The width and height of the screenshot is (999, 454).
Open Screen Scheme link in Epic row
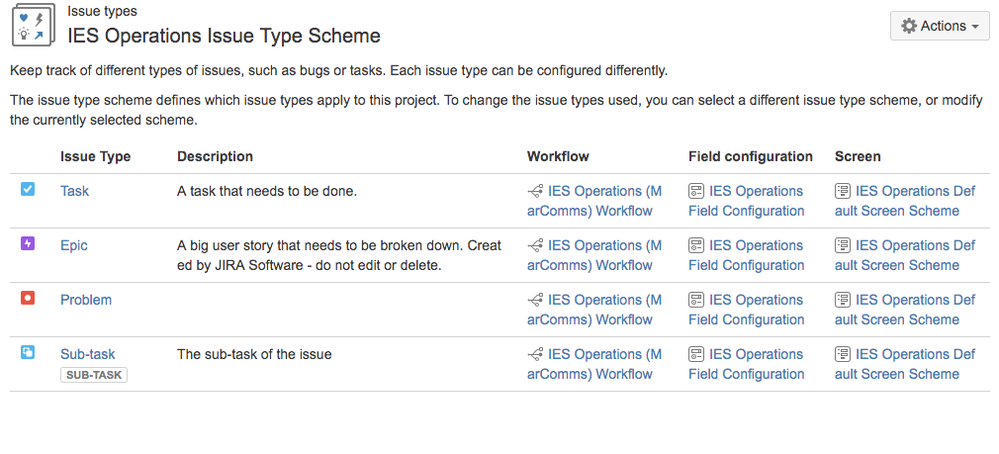click(x=905, y=255)
